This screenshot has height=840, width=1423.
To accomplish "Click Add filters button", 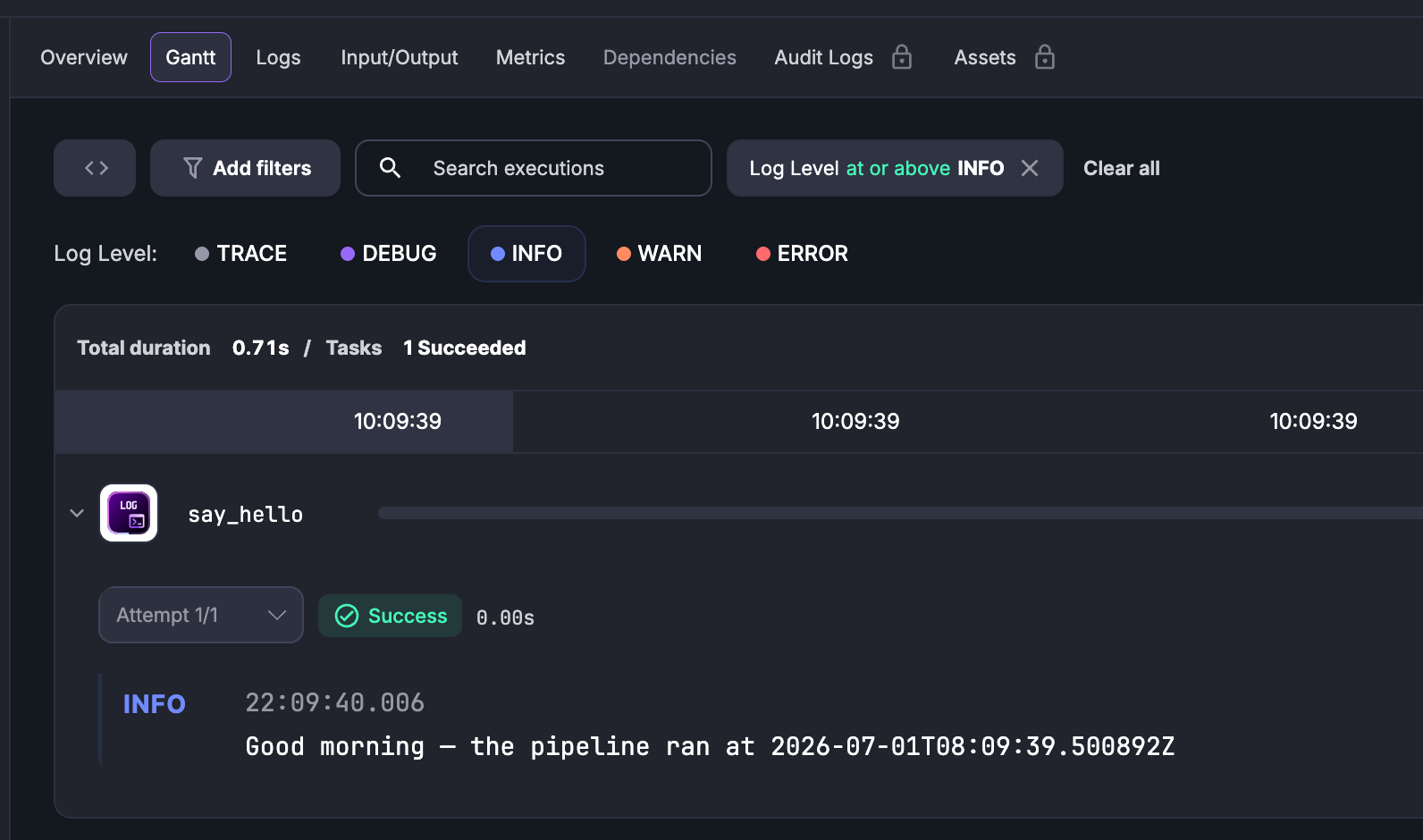I will [x=245, y=168].
